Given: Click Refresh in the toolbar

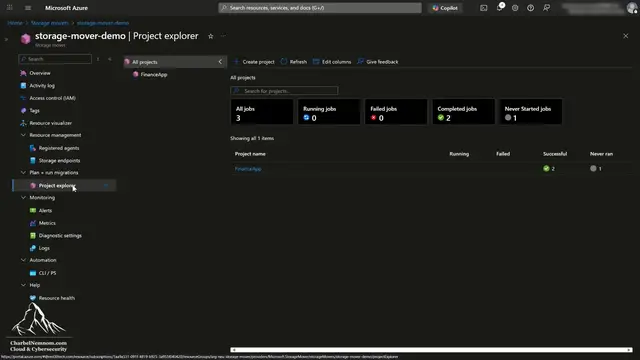Looking at the screenshot, I should [294, 62].
